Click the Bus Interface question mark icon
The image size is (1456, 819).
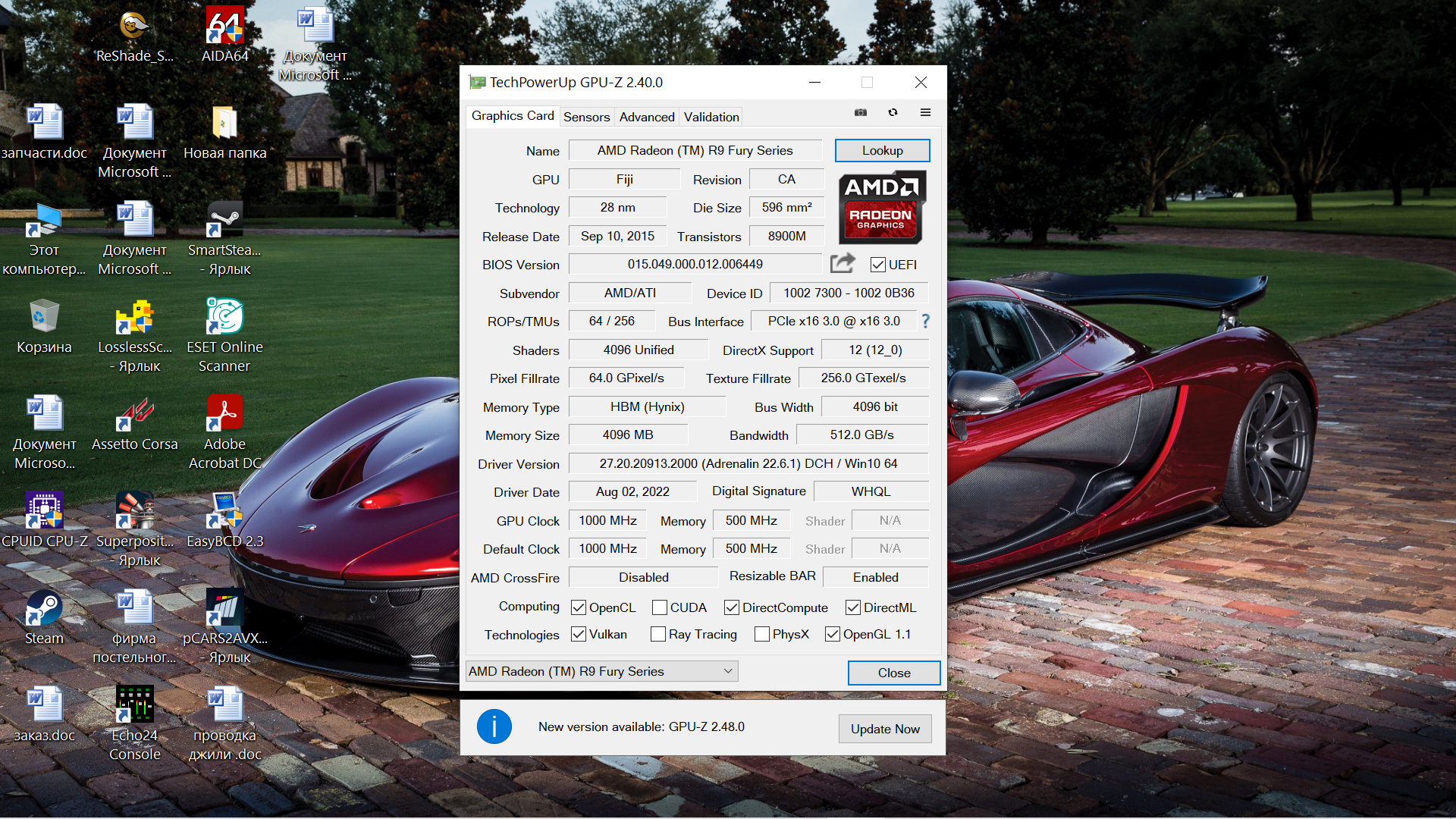point(925,322)
